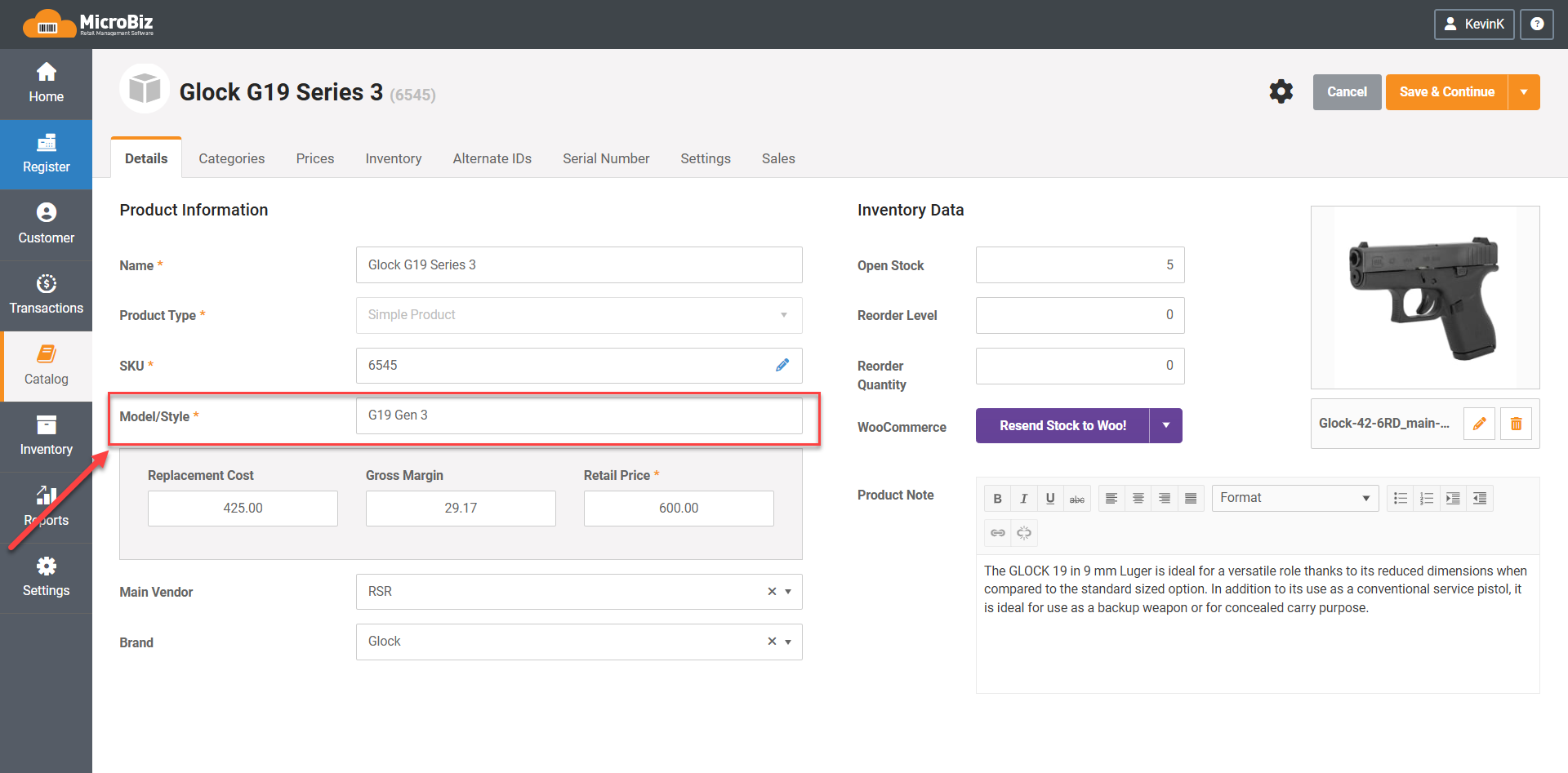Expand the Save & Continue dropdown arrow
The height and width of the screenshot is (773, 1568).
1524,92
